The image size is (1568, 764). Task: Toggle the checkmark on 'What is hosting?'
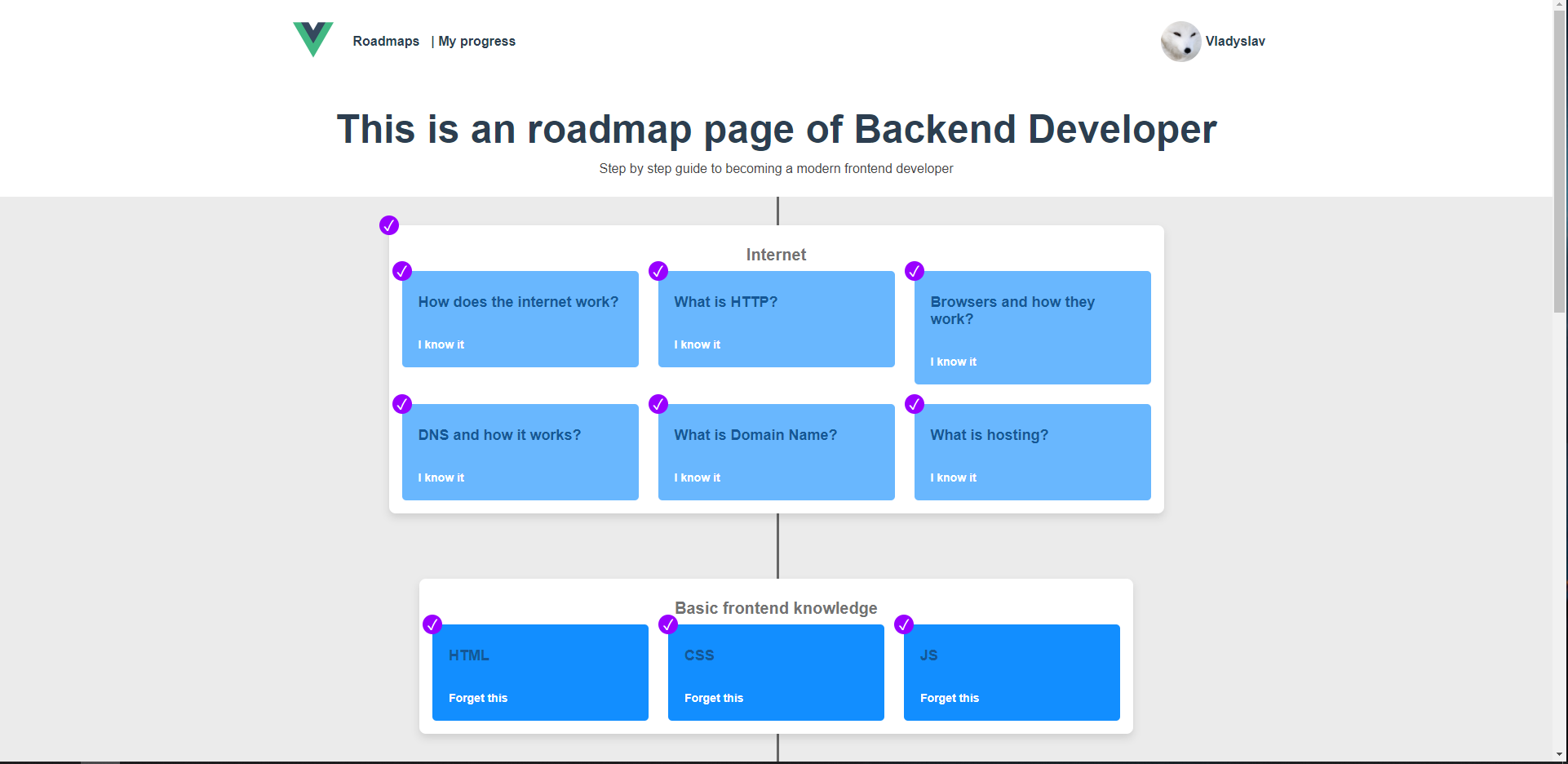pos(914,404)
